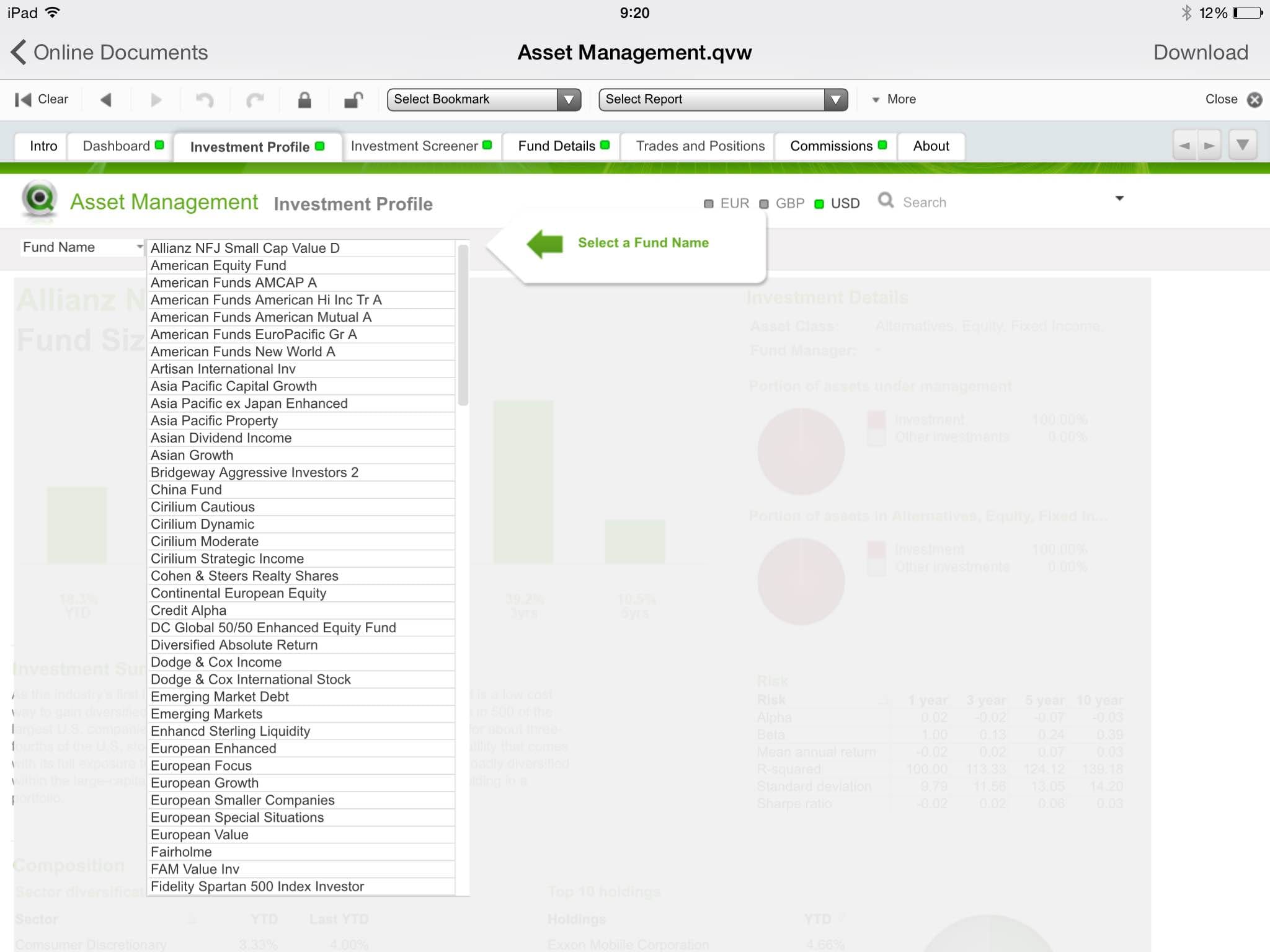Click the Clear selections icon
Image resolution: width=1270 pixels, height=952 pixels.
pyautogui.click(x=23, y=100)
